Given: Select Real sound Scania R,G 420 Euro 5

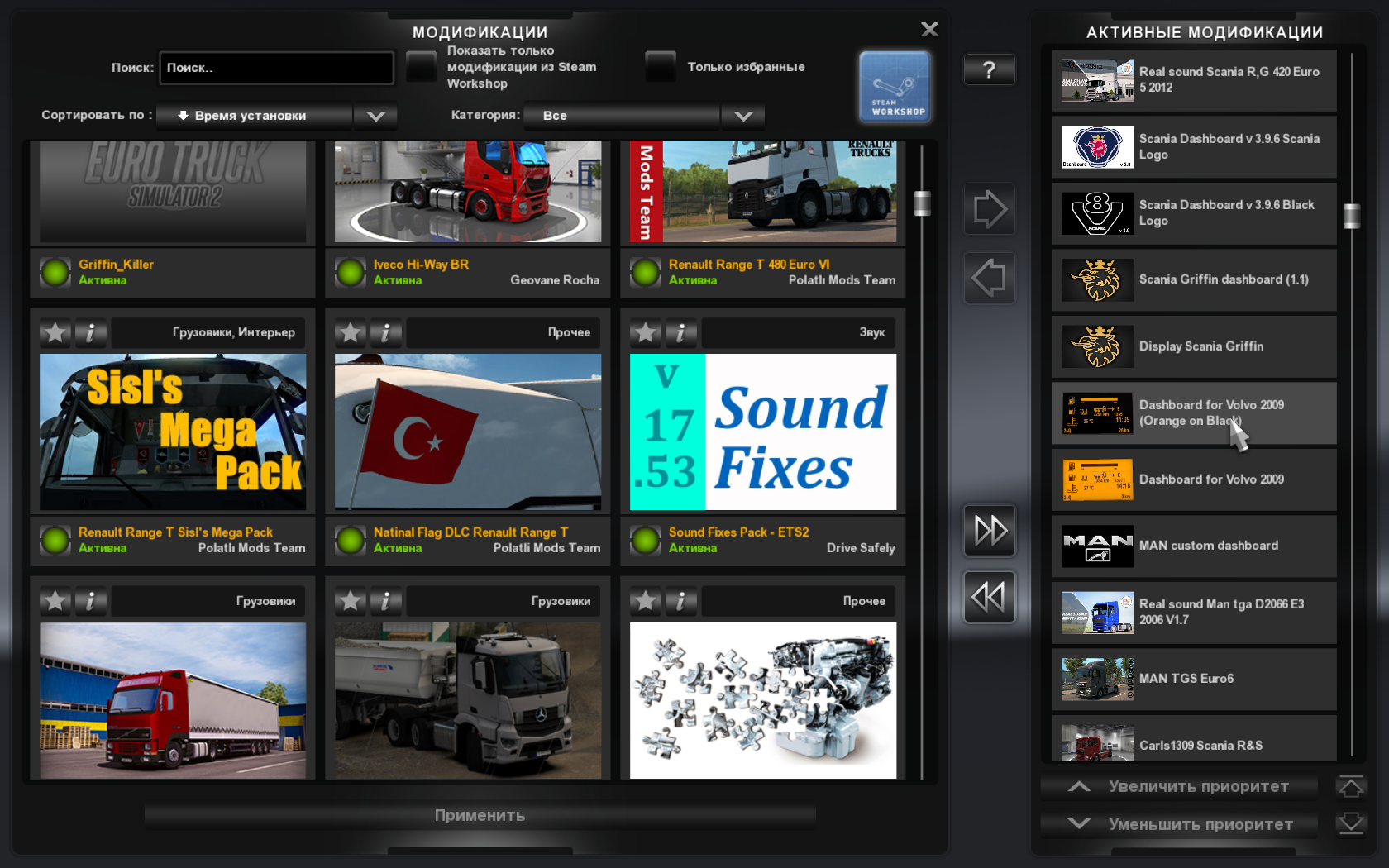Looking at the screenshot, I should (x=1194, y=80).
